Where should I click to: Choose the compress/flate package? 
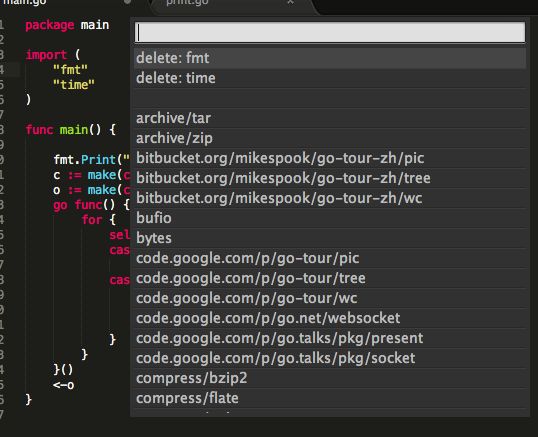pyautogui.click(x=330, y=398)
